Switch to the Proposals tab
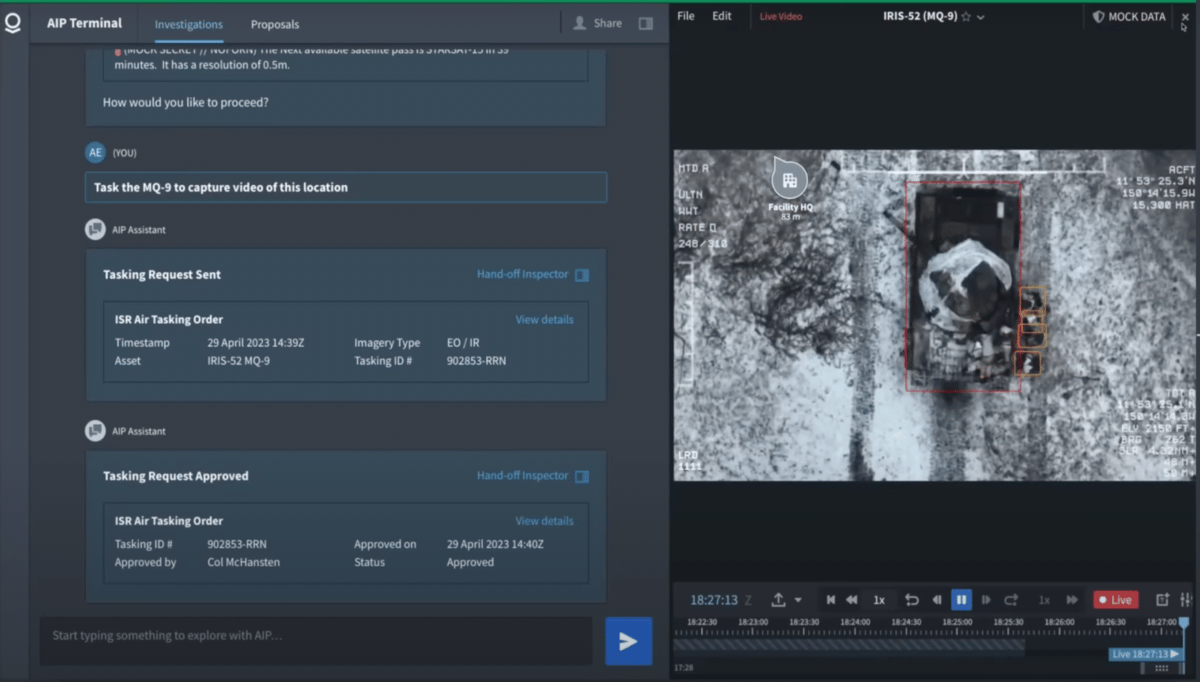Image resolution: width=1200 pixels, height=682 pixels. (274, 24)
